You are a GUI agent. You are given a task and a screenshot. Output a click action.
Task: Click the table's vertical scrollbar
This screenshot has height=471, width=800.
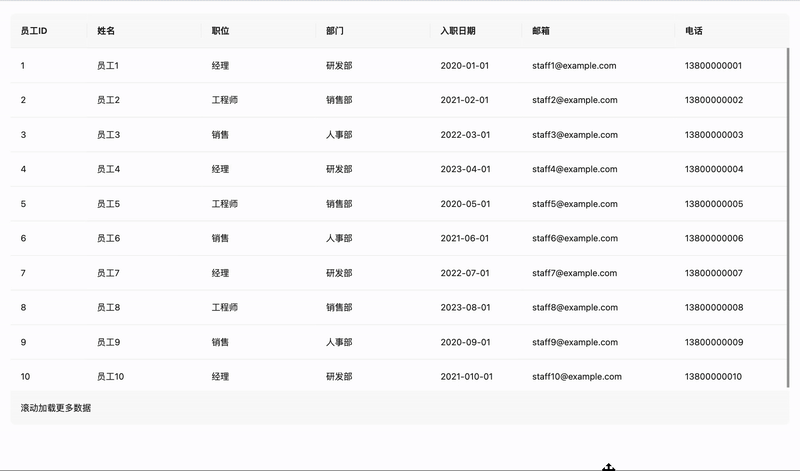tap(788, 218)
